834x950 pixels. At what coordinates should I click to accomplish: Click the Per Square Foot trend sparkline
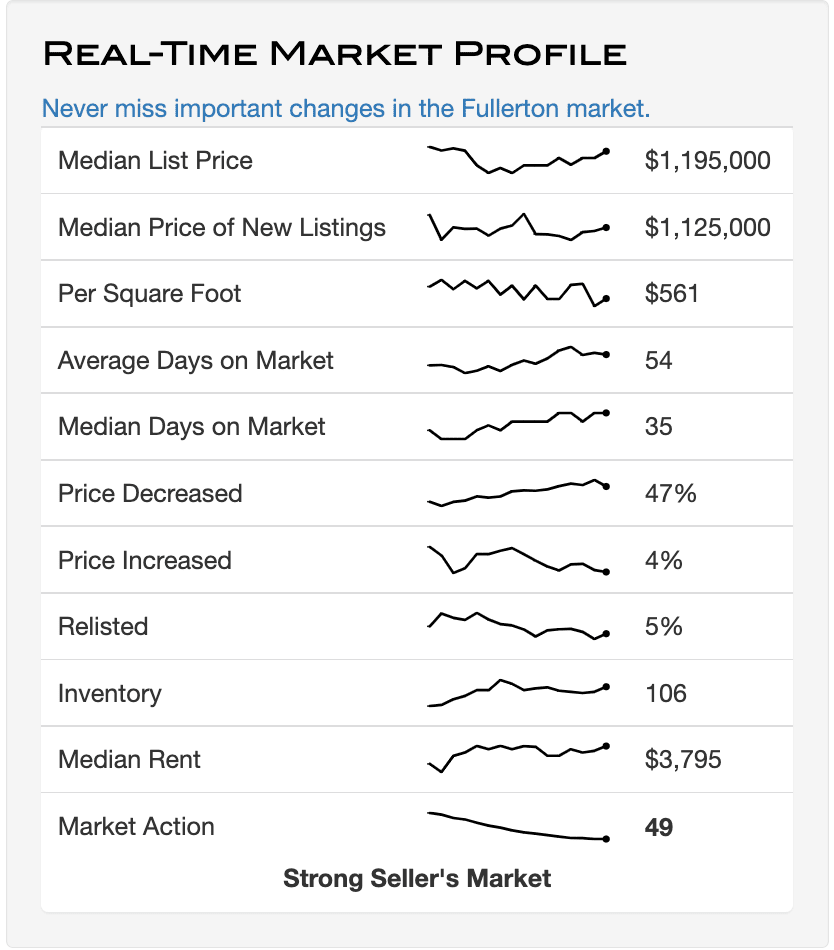pyautogui.click(x=518, y=291)
